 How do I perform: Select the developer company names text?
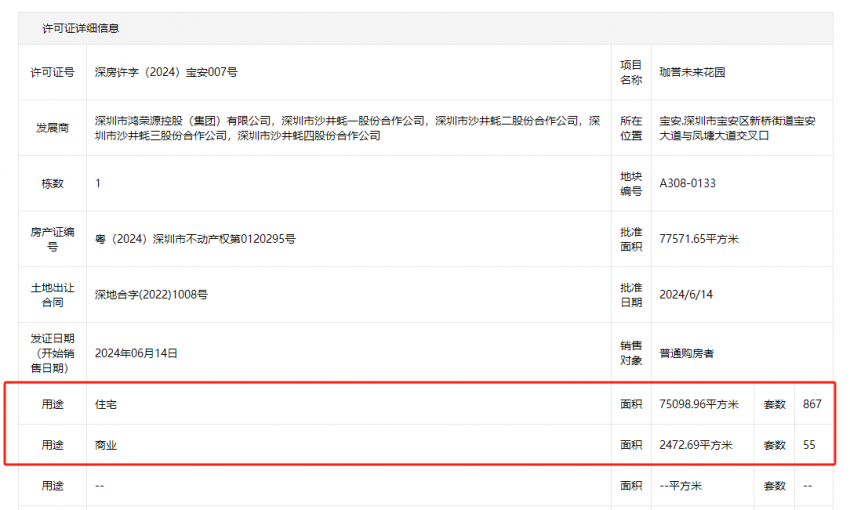click(347, 128)
